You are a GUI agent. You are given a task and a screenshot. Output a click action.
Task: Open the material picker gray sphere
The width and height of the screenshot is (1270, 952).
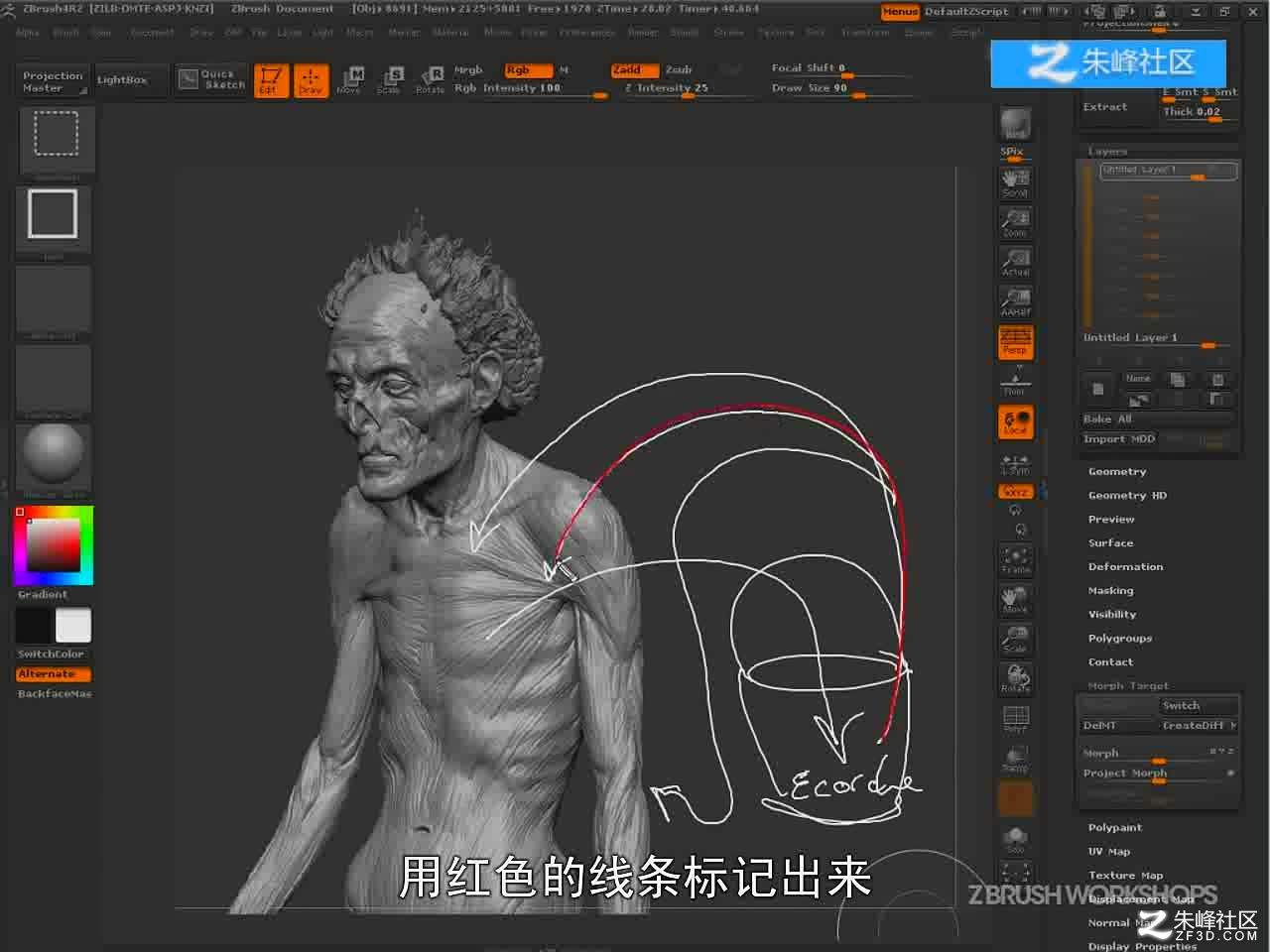click(x=54, y=458)
